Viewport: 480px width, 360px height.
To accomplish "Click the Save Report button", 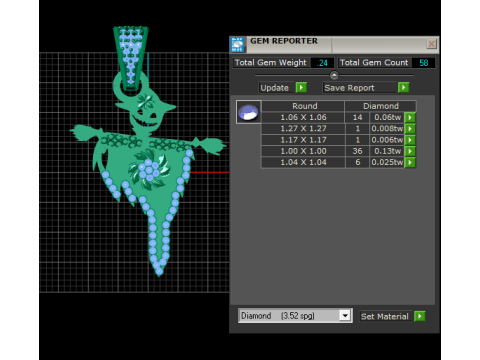I will [360, 88].
